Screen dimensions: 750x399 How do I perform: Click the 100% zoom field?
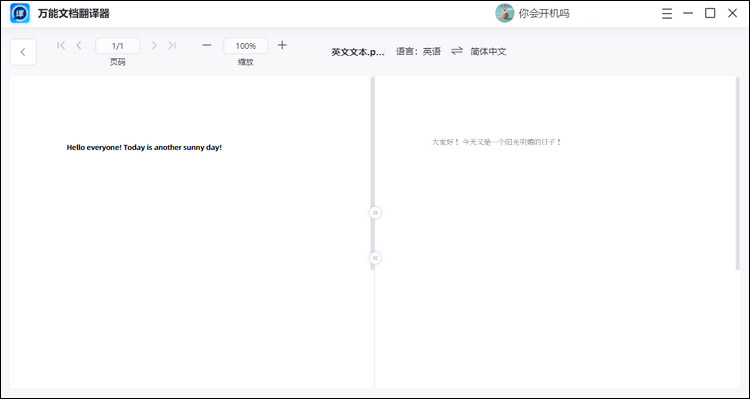(245, 46)
